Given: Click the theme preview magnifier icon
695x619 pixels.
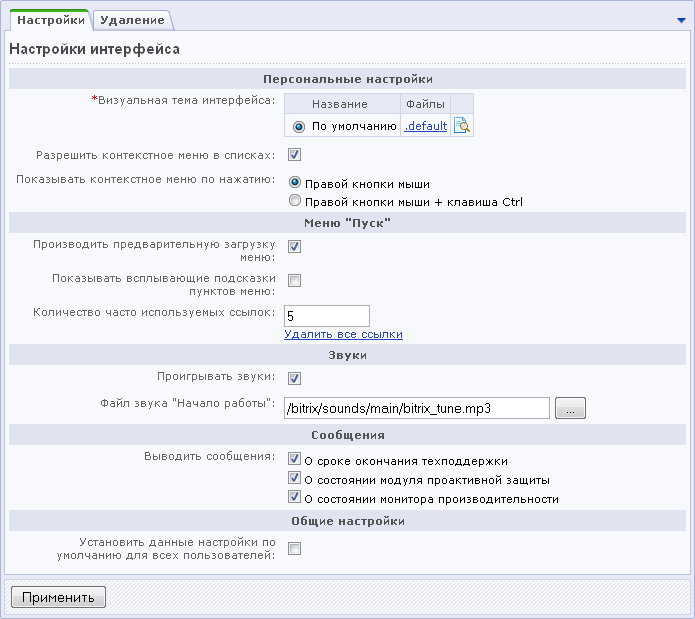Looking at the screenshot, I should (x=462, y=126).
